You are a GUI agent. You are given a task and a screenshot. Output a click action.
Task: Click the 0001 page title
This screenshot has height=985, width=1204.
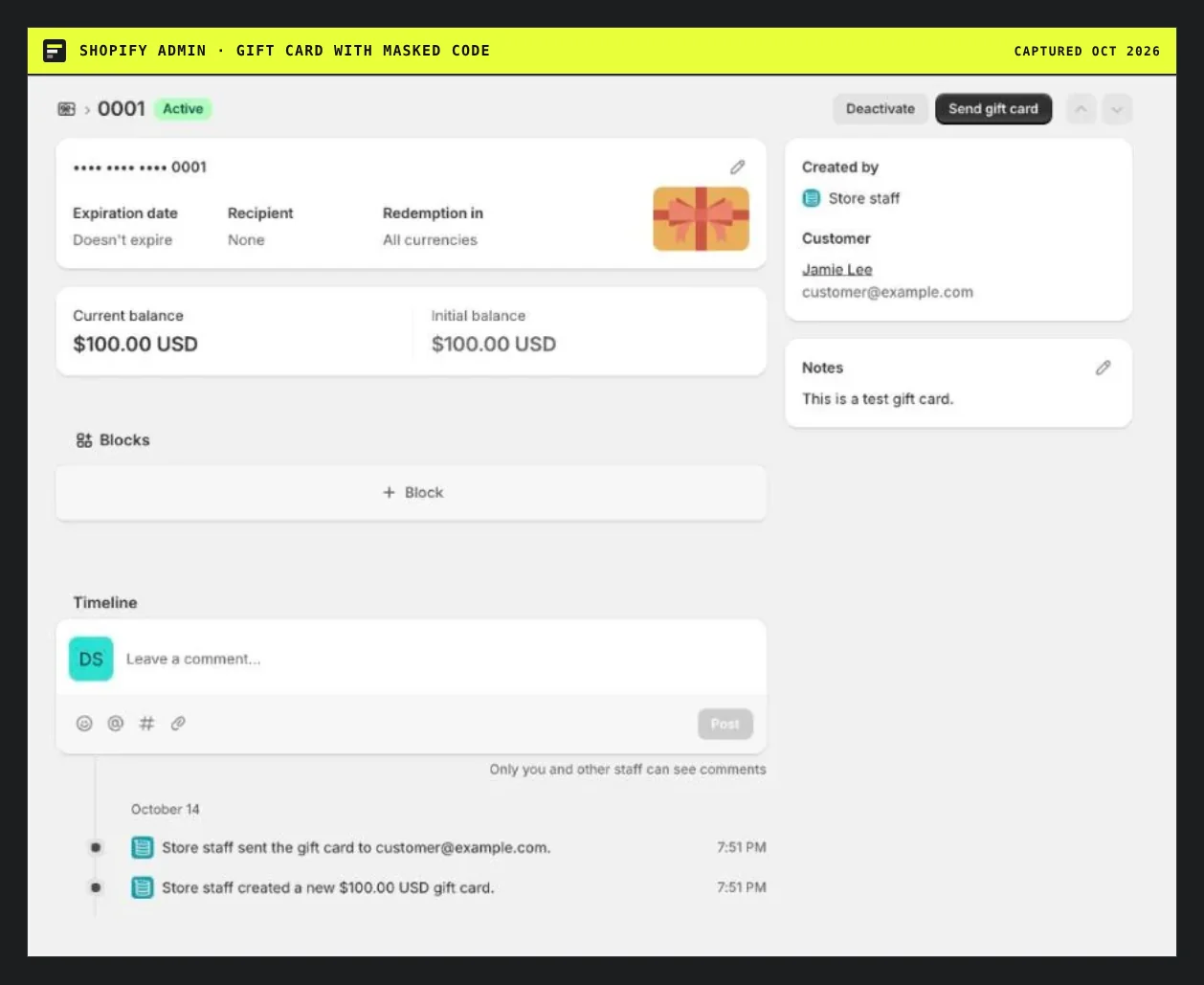(x=122, y=109)
